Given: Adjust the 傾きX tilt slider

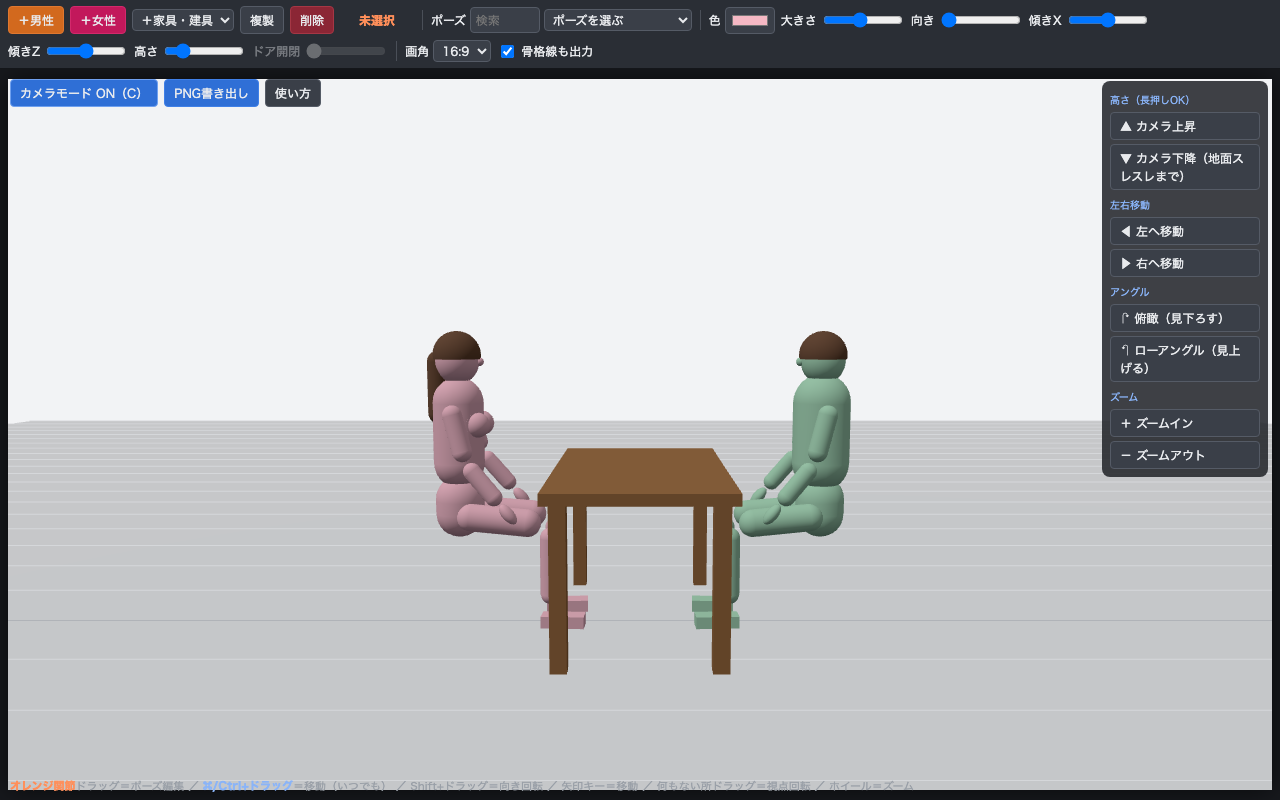Looking at the screenshot, I should coord(1108,20).
